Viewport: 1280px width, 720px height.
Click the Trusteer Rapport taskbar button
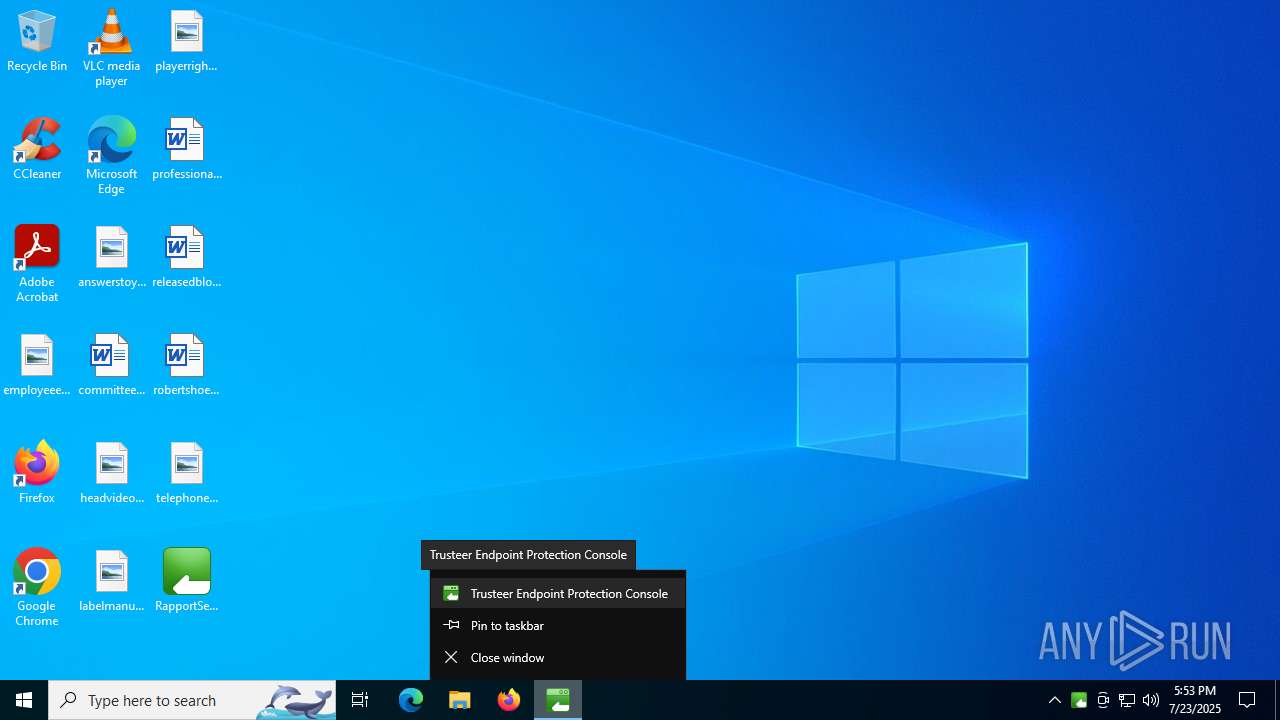[x=558, y=700]
